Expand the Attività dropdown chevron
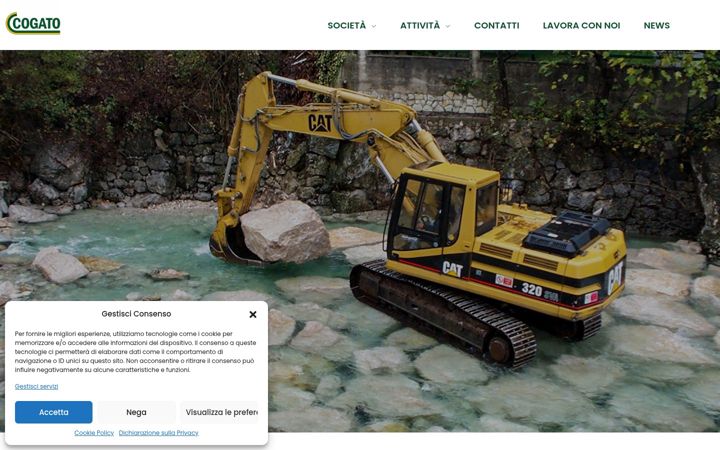The height and width of the screenshot is (450, 720). point(448,26)
